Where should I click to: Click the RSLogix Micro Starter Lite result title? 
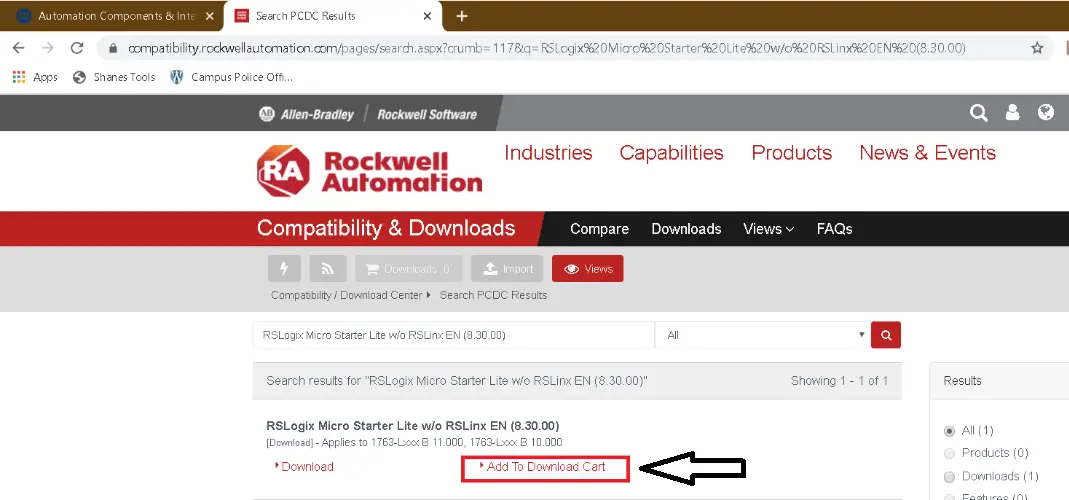point(412,426)
